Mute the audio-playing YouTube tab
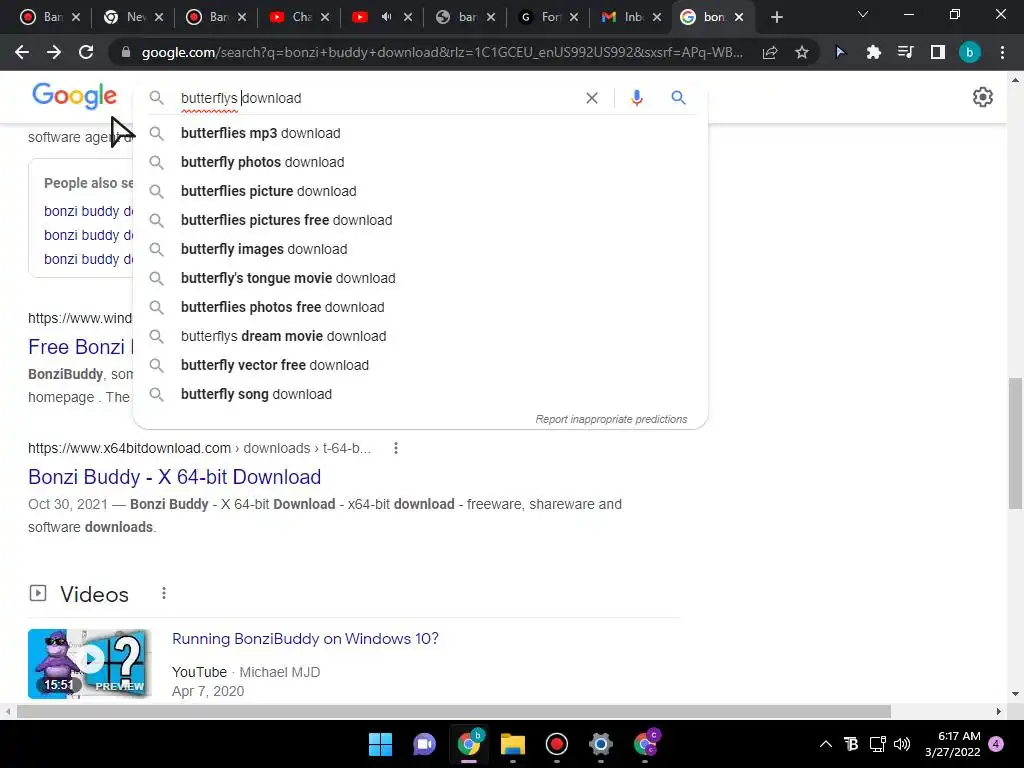Screen dimensions: 1024x768 point(387,17)
